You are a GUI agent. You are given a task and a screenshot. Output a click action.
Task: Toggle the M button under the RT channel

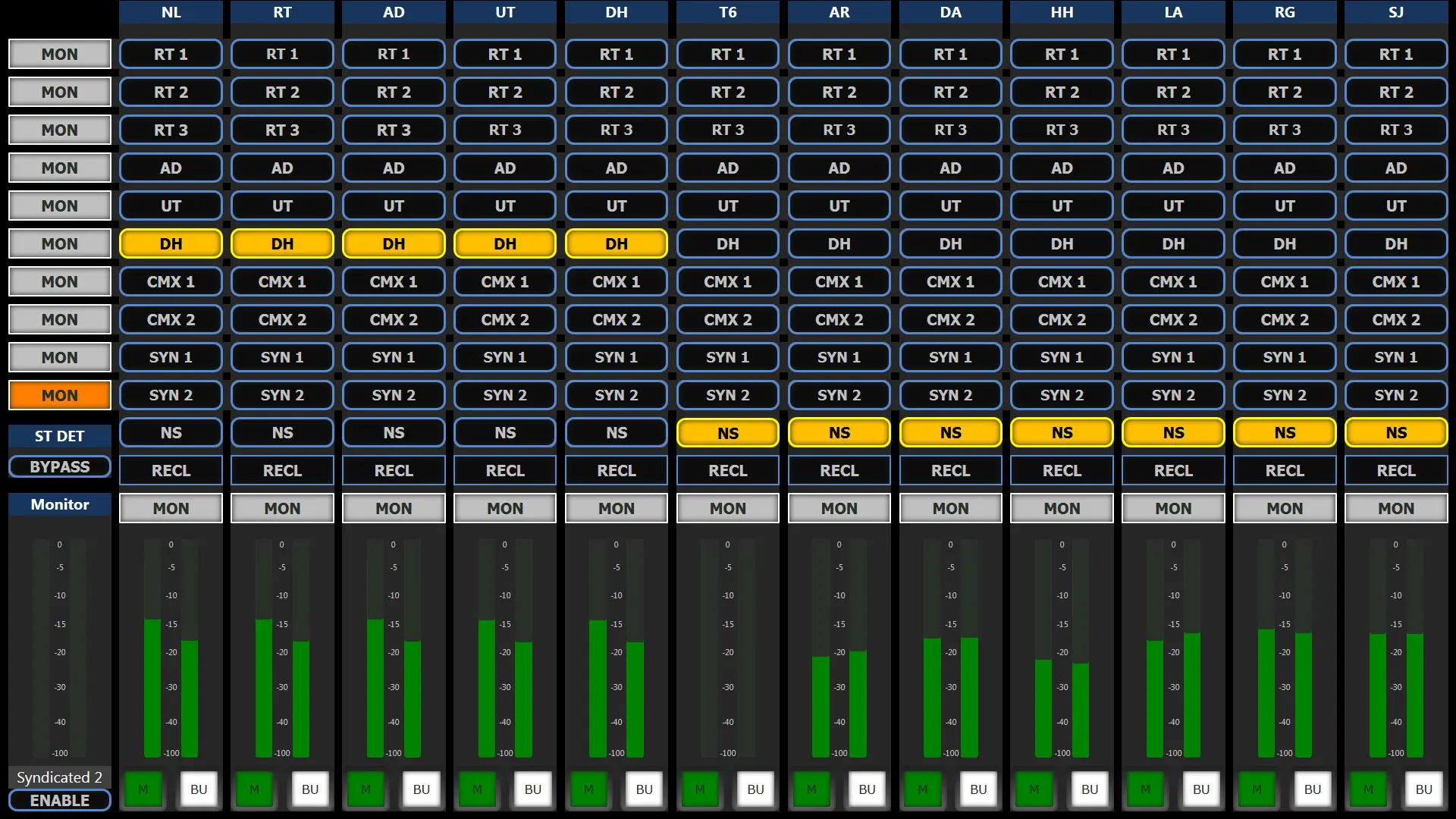tap(255, 789)
